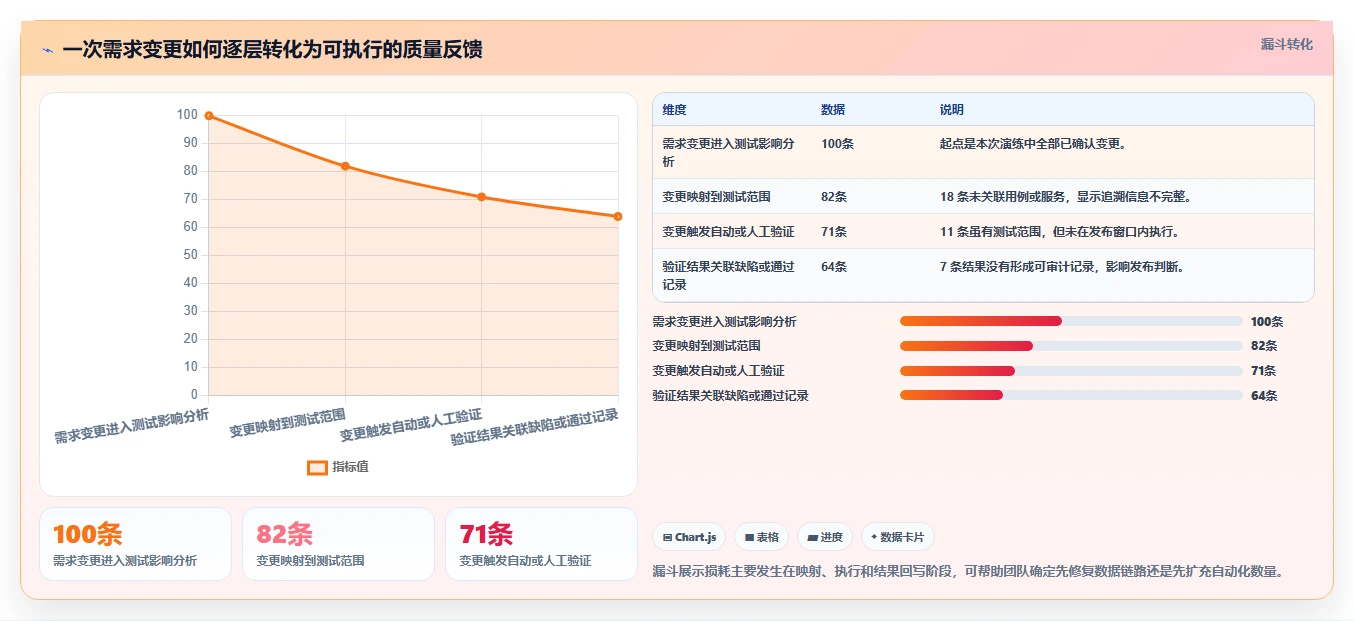Image resolution: width=1354 pixels, height=621 pixels.
Task: Click the chart data point at 100
Action: (209, 115)
